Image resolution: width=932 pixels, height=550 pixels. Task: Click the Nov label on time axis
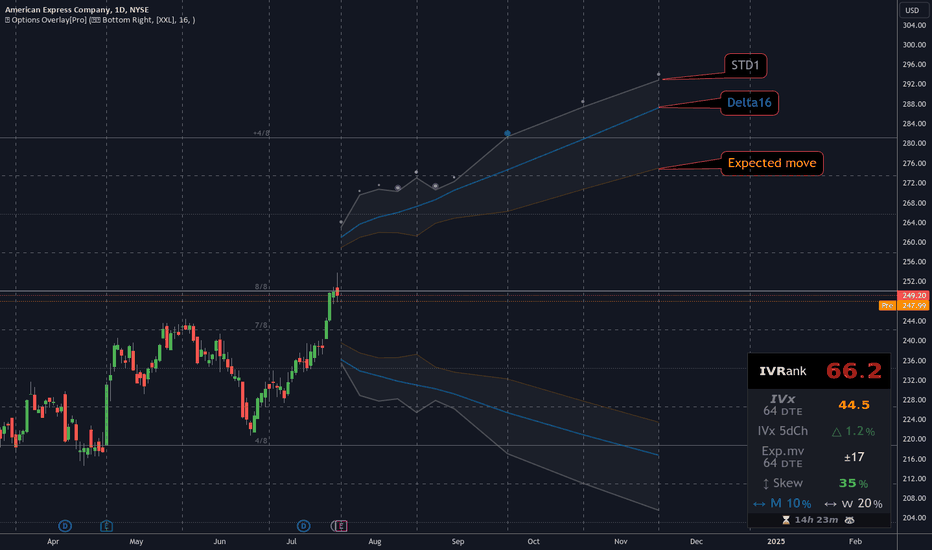[x=621, y=542]
